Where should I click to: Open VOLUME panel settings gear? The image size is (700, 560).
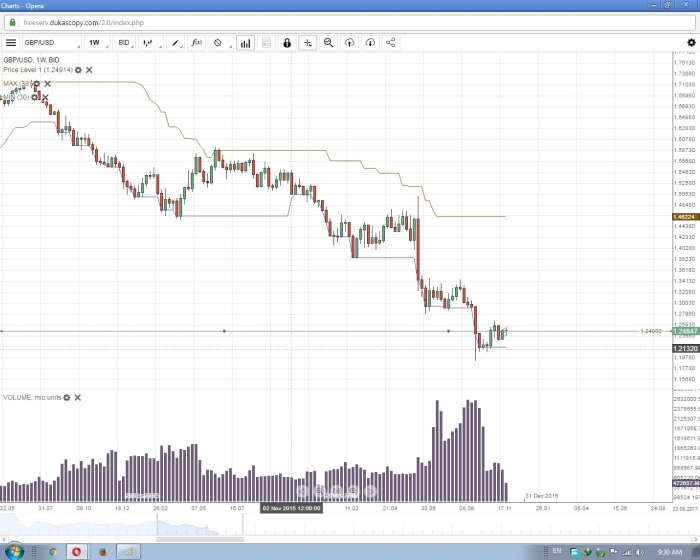coord(67,397)
